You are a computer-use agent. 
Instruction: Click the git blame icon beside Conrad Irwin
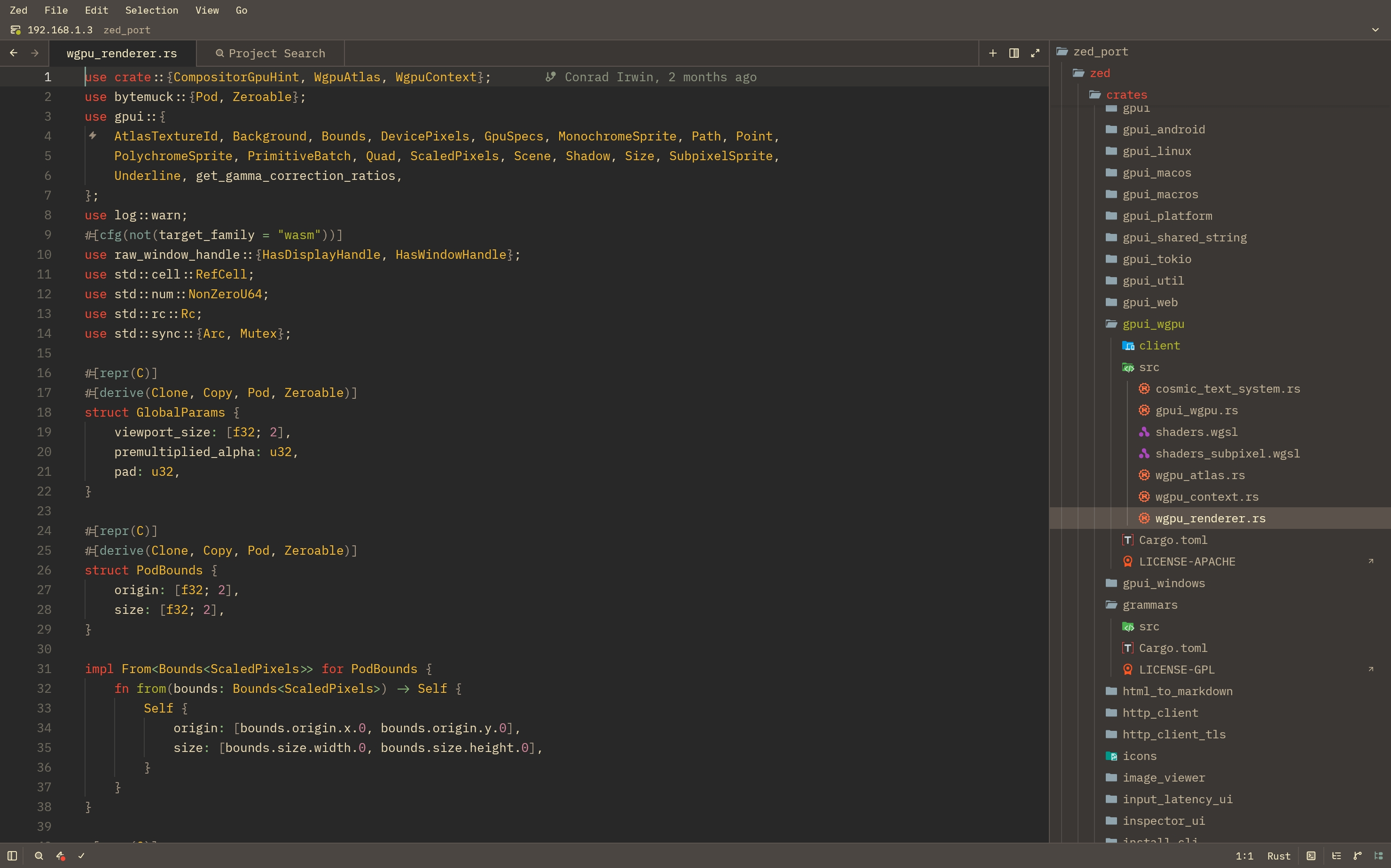coord(550,77)
